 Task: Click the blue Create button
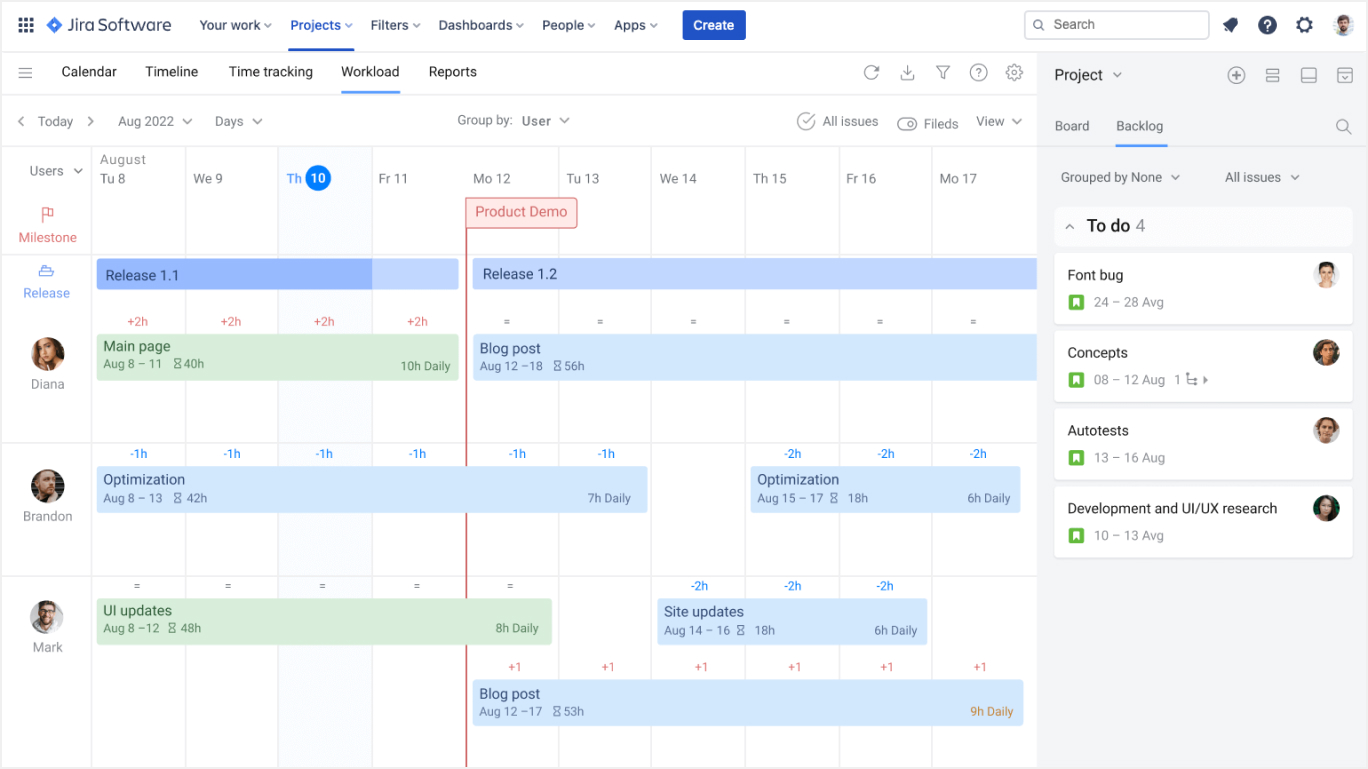point(713,25)
